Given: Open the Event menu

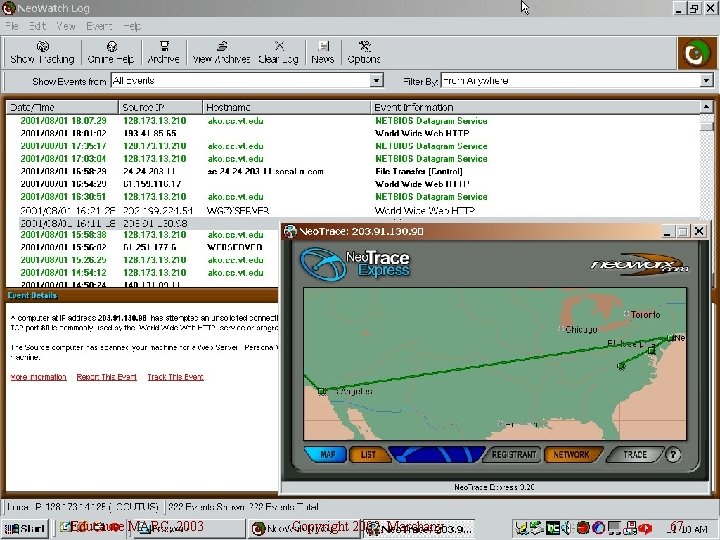Looking at the screenshot, I should pyautogui.click(x=99, y=26).
